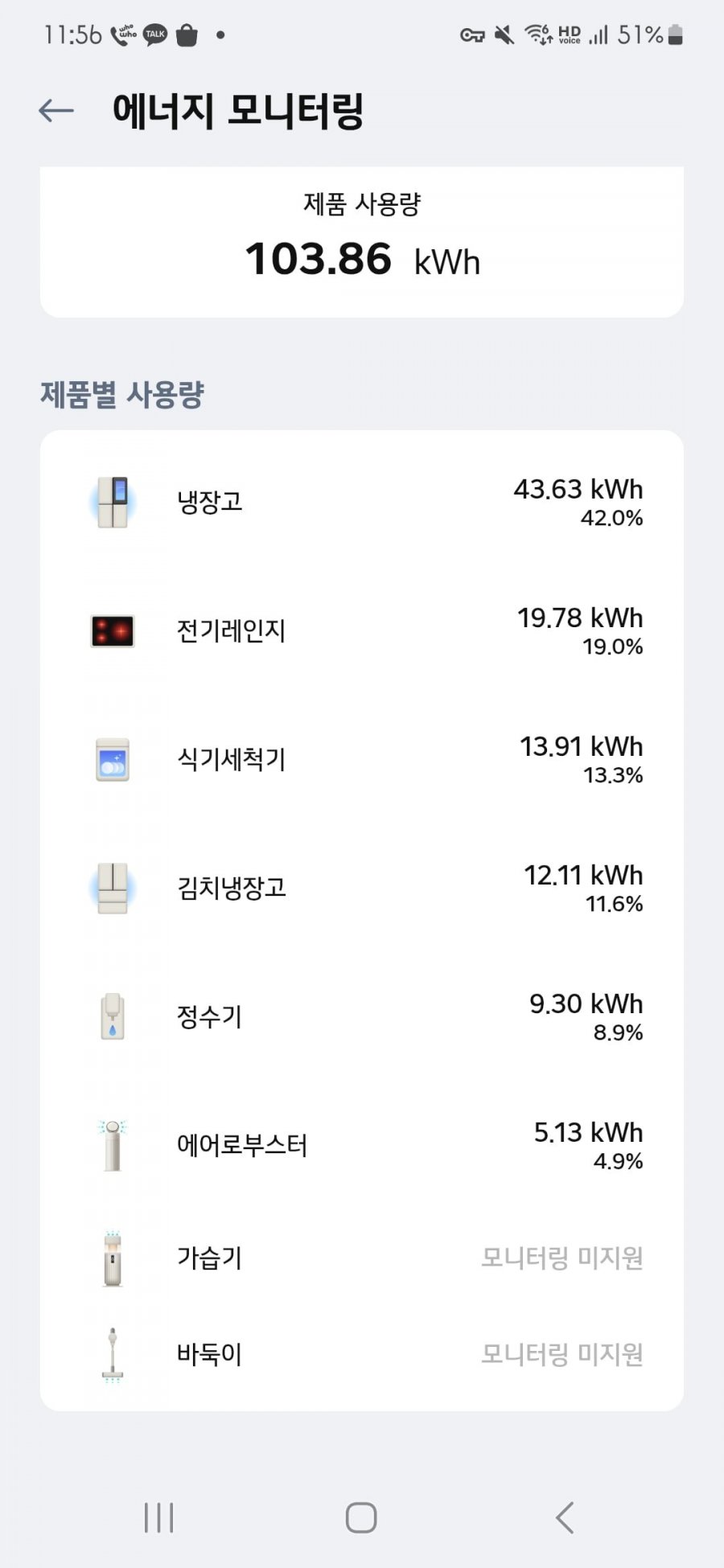Go to home via navigation bar
The height and width of the screenshot is (1568, 724).
[361, 1517]
